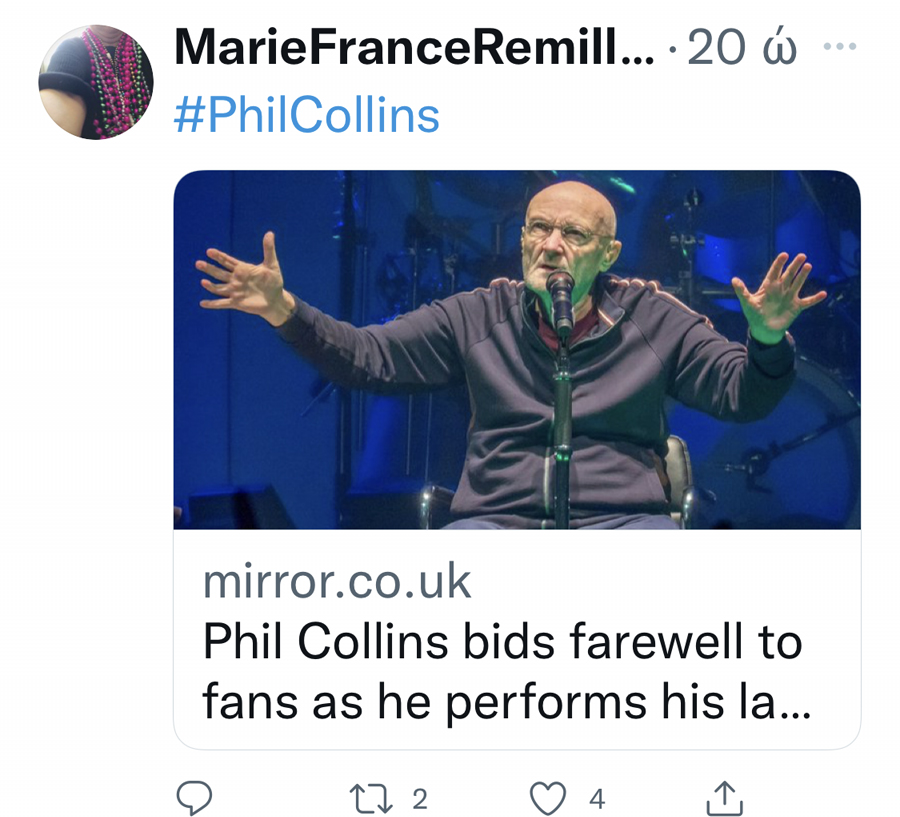
Task: Open the reply speech bubble icon
Action: (x=194, y=797)
